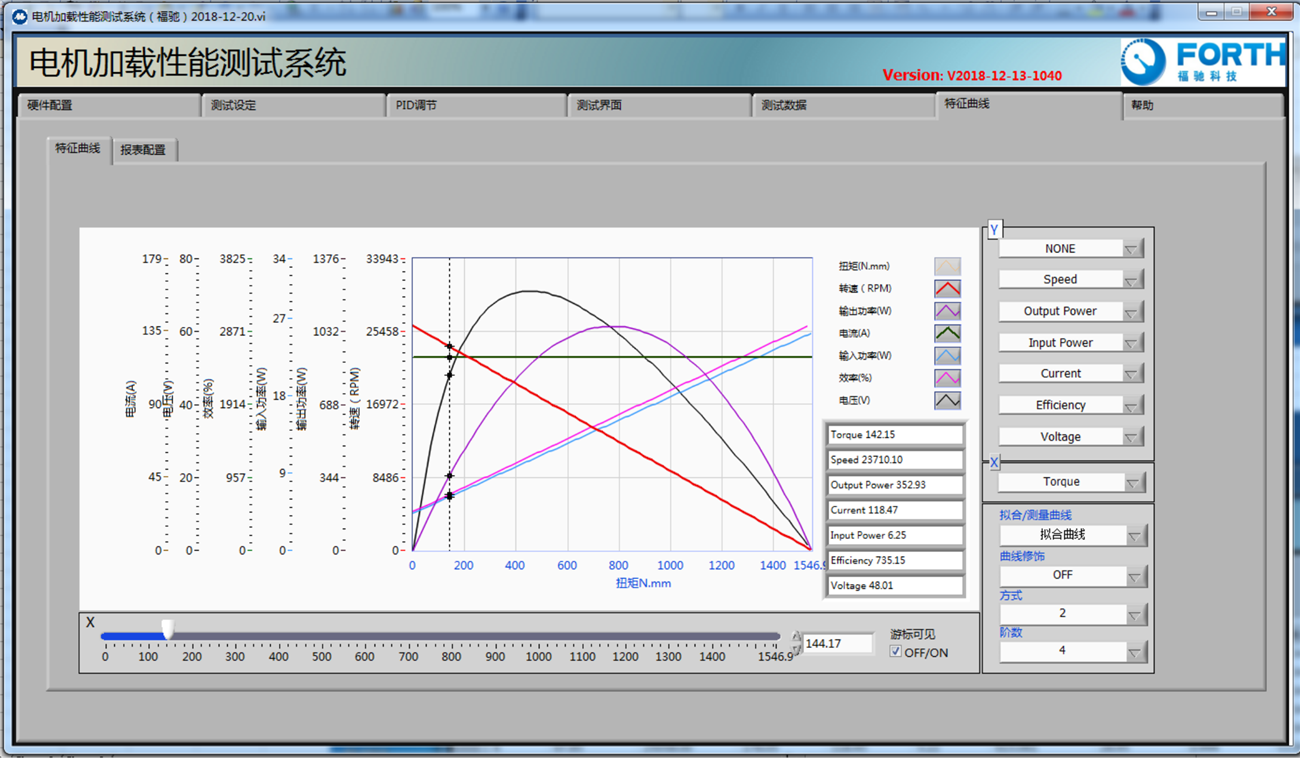Click the 转速 (RPM) red legend icon

947,288
